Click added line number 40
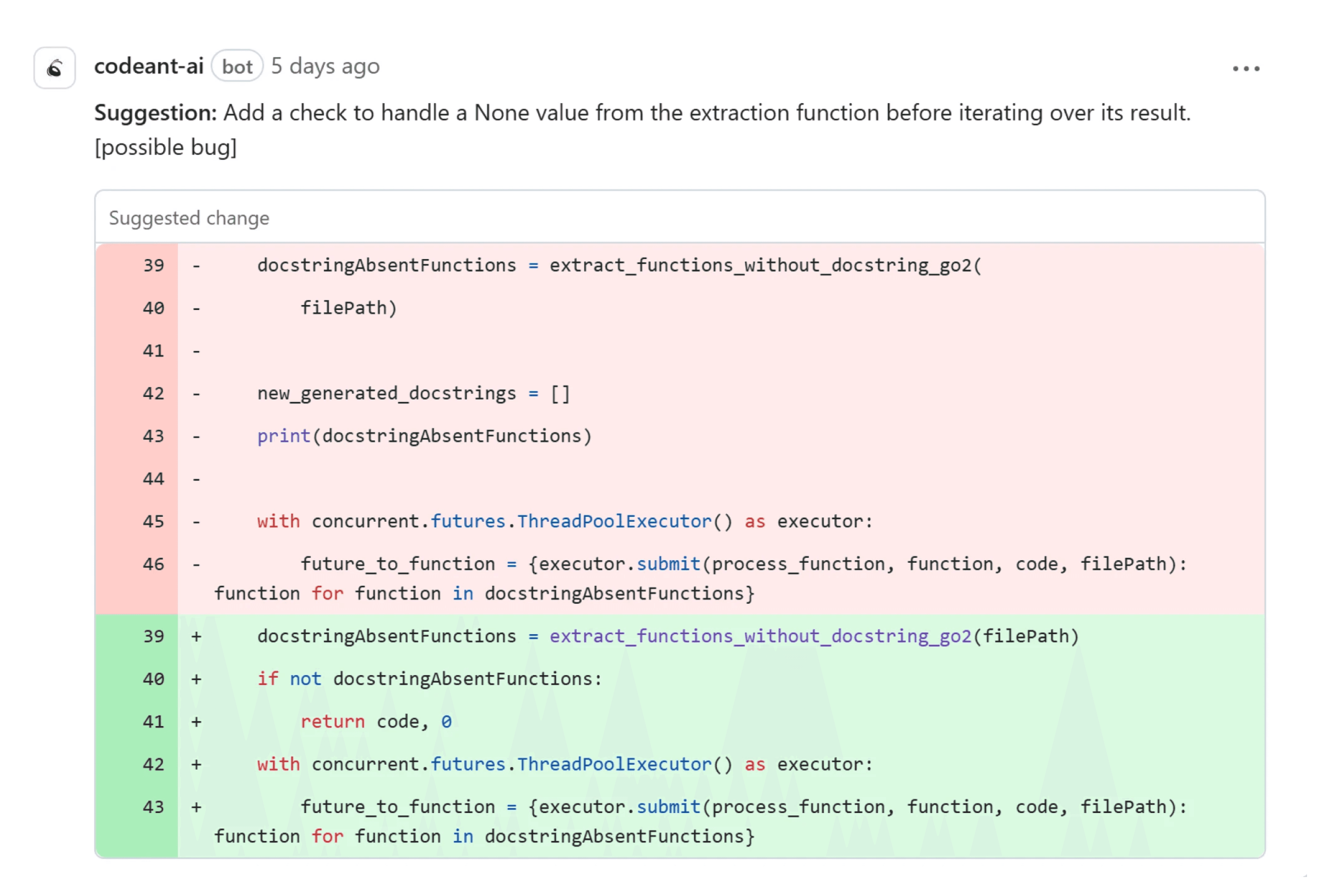This screenshot has width=1326, height=896. [153, 678]
